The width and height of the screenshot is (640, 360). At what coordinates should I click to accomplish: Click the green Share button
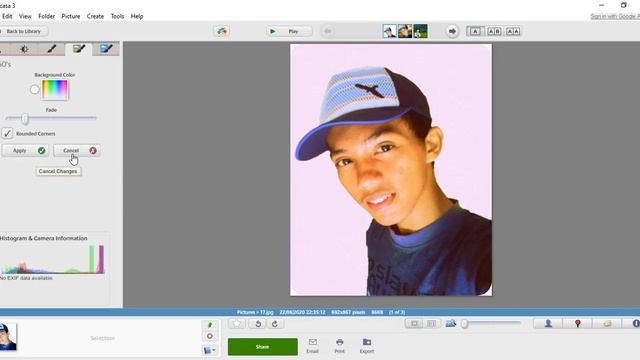coord(262,347)
